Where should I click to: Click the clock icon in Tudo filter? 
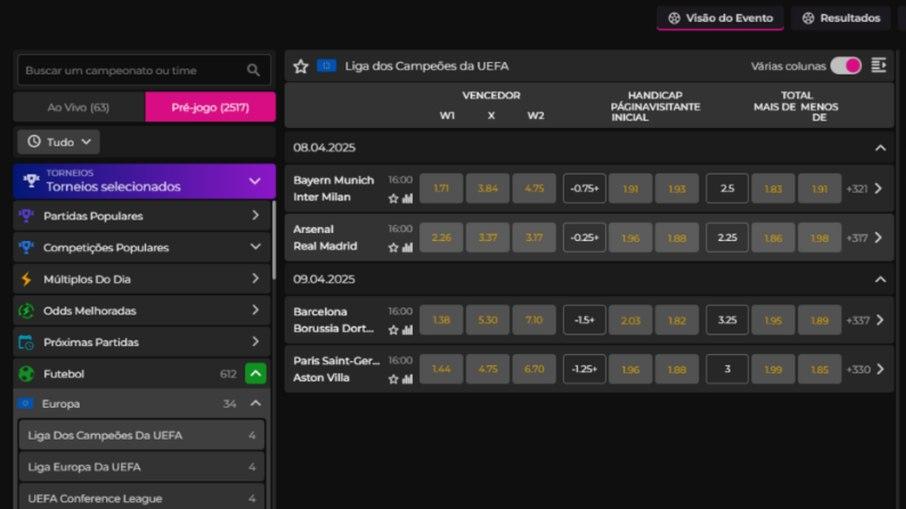(34, 142)
